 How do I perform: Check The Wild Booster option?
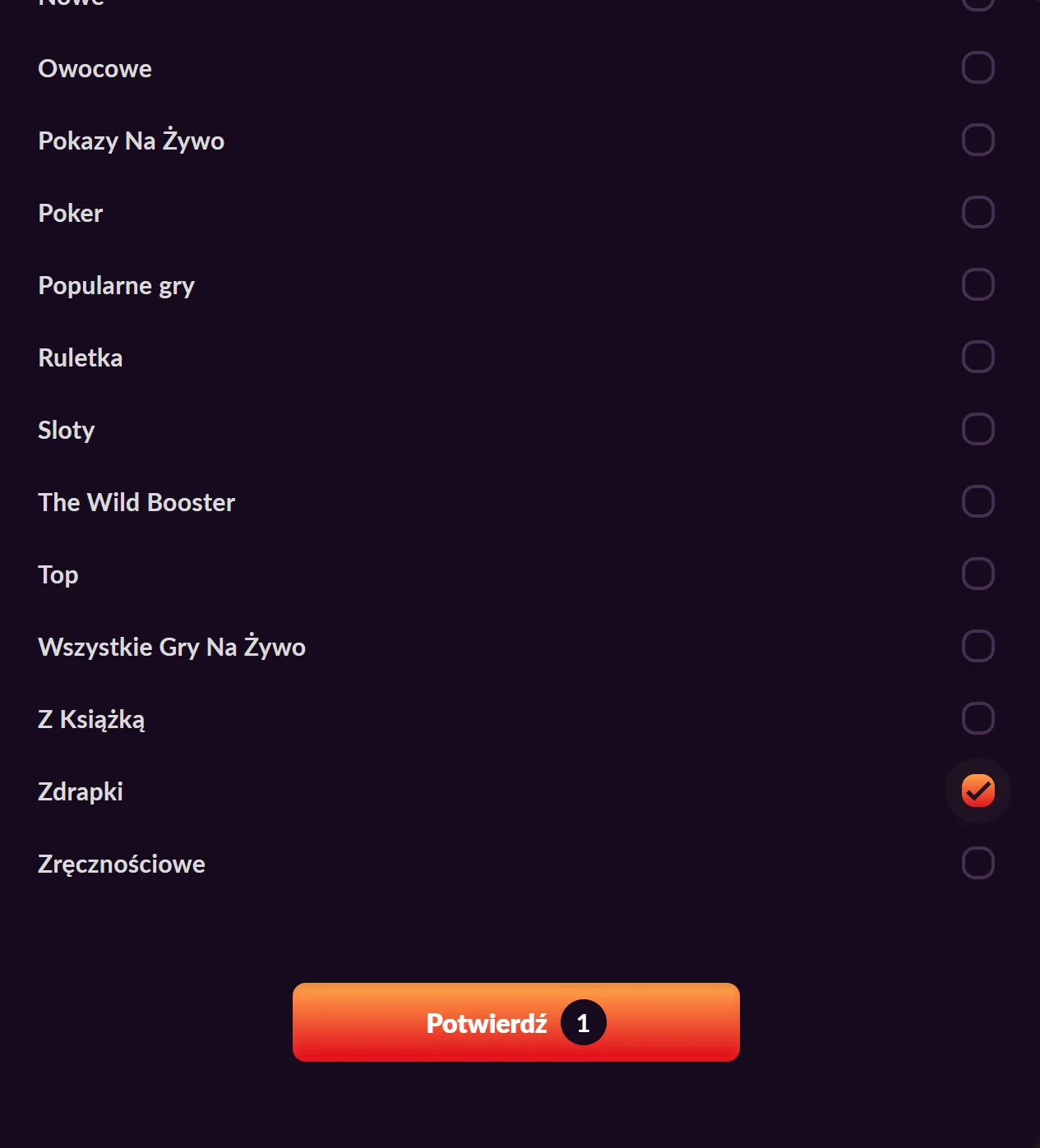[978, 501]
